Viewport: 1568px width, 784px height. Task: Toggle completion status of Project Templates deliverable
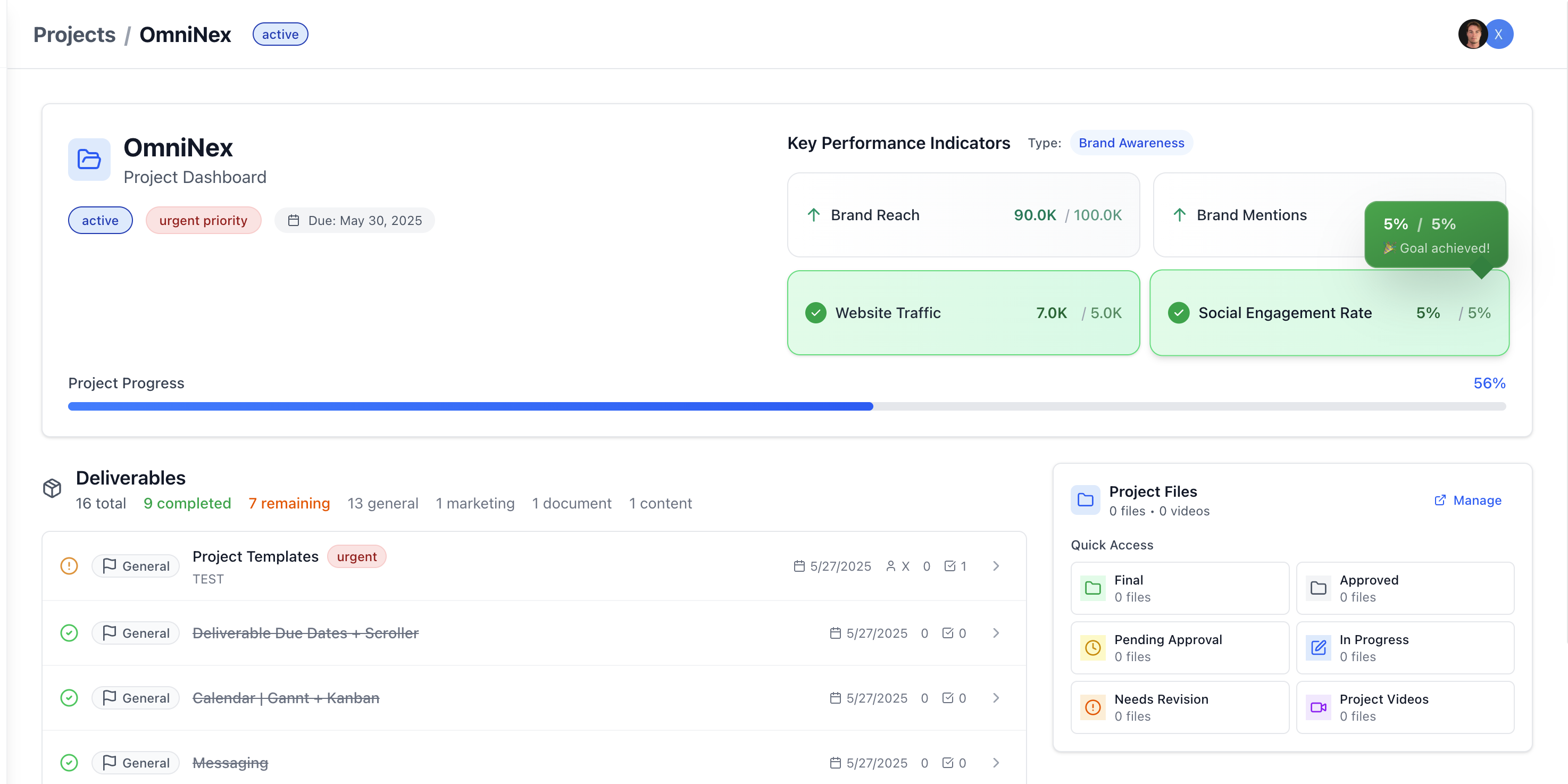click(69, 565)
